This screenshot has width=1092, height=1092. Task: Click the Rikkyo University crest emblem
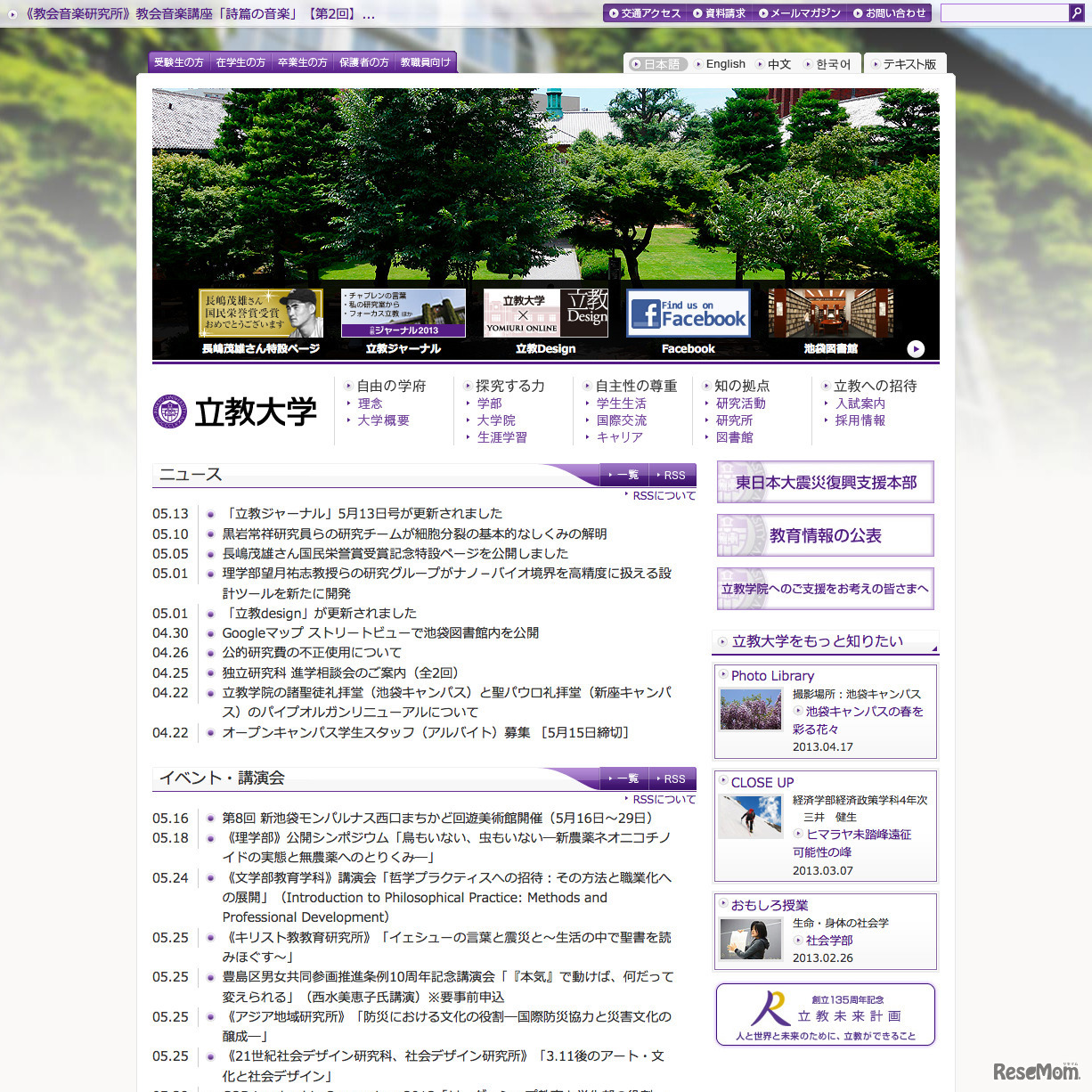pyautogui.click(x=170, y=412)
